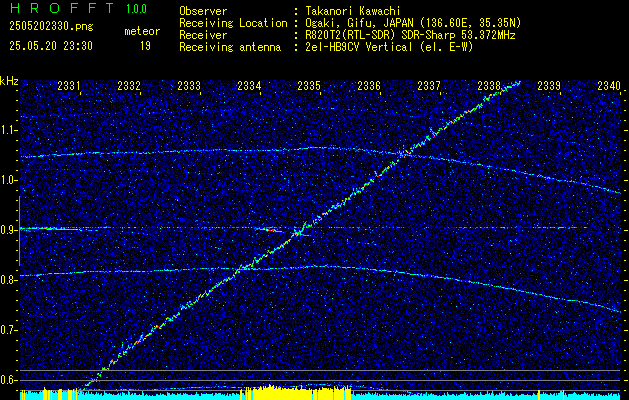
Task: Click the Receiver R820T2(RTL-SDR) line
Action: pos(408,35)
